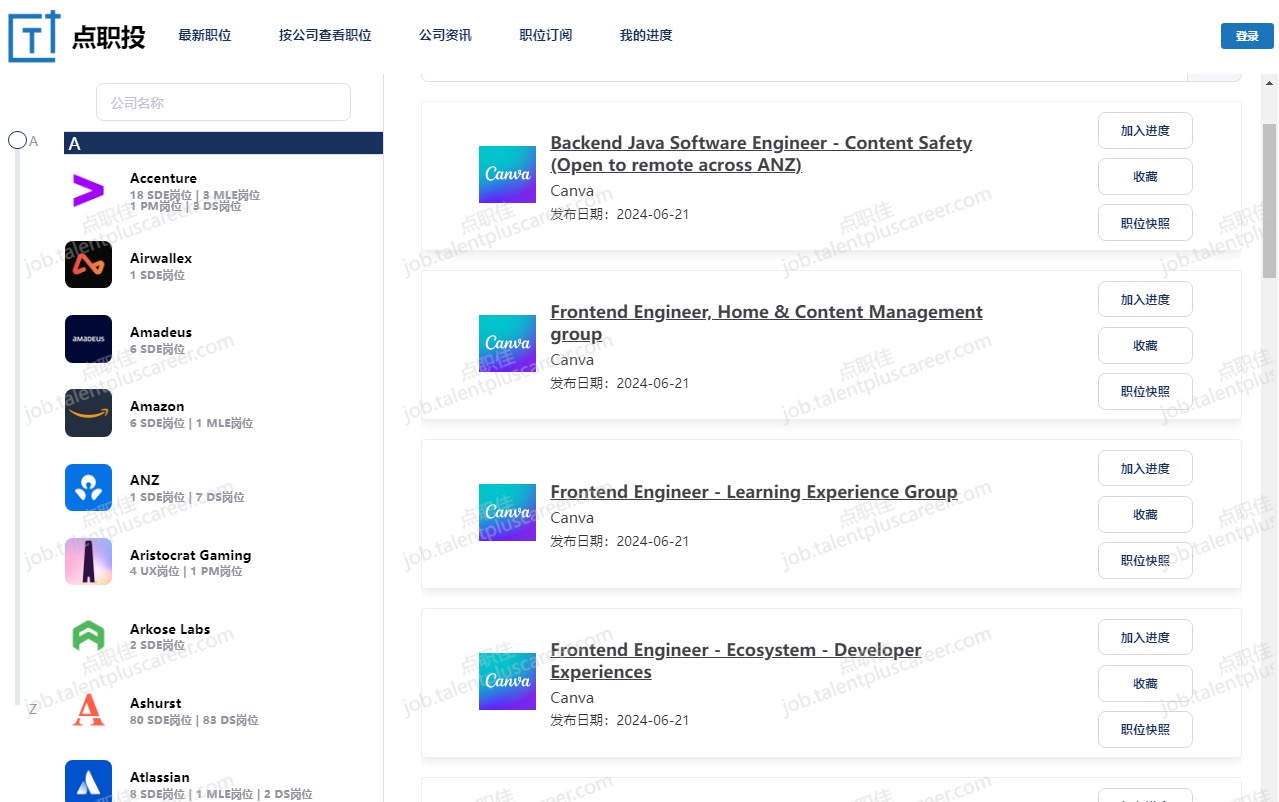Screen dimensions: 1279x802
Task: Select the Airwallex logo icon
Action: coord(88,264)
